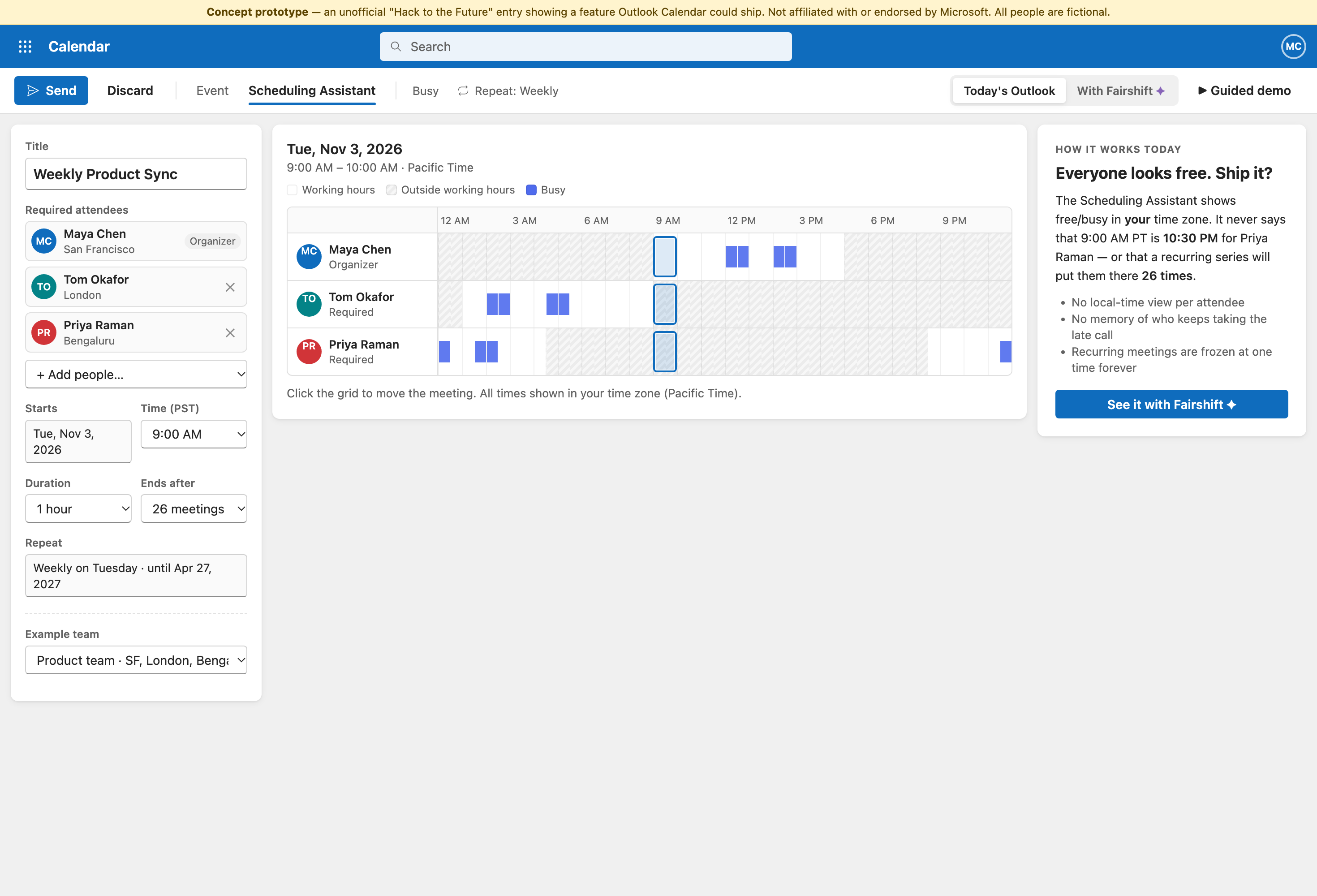The image size is (1317, 896).
Task: Click See it with Fairshift button
Action: [1171, 404]
